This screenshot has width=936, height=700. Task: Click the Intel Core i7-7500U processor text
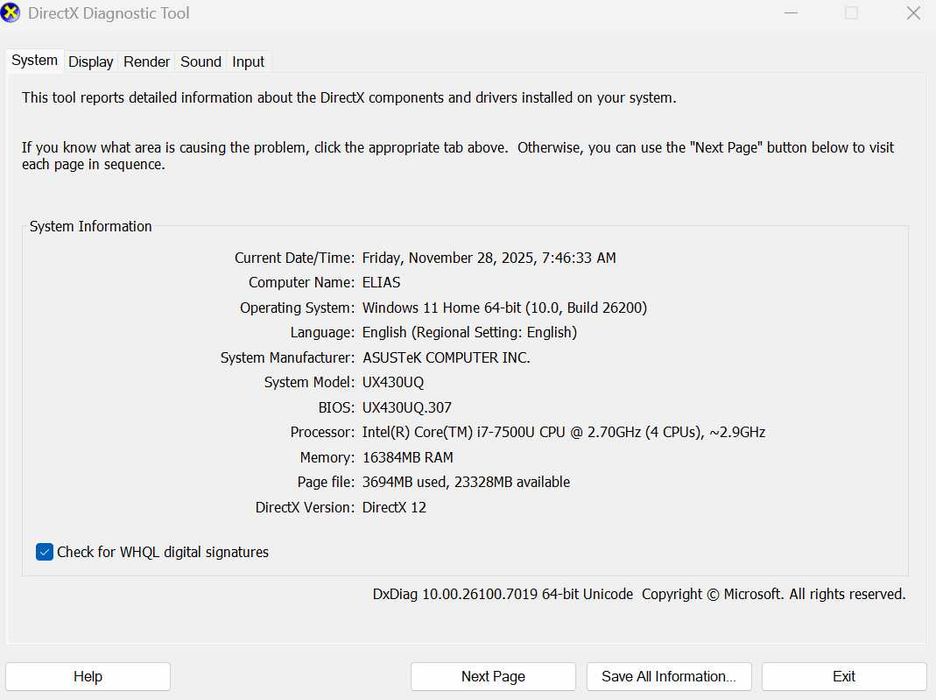(563, 433)
